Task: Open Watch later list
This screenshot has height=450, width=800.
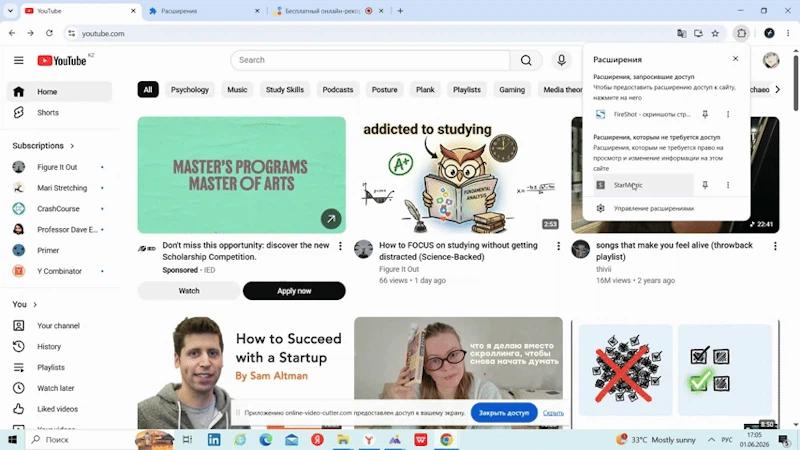Action: point(60,388)
